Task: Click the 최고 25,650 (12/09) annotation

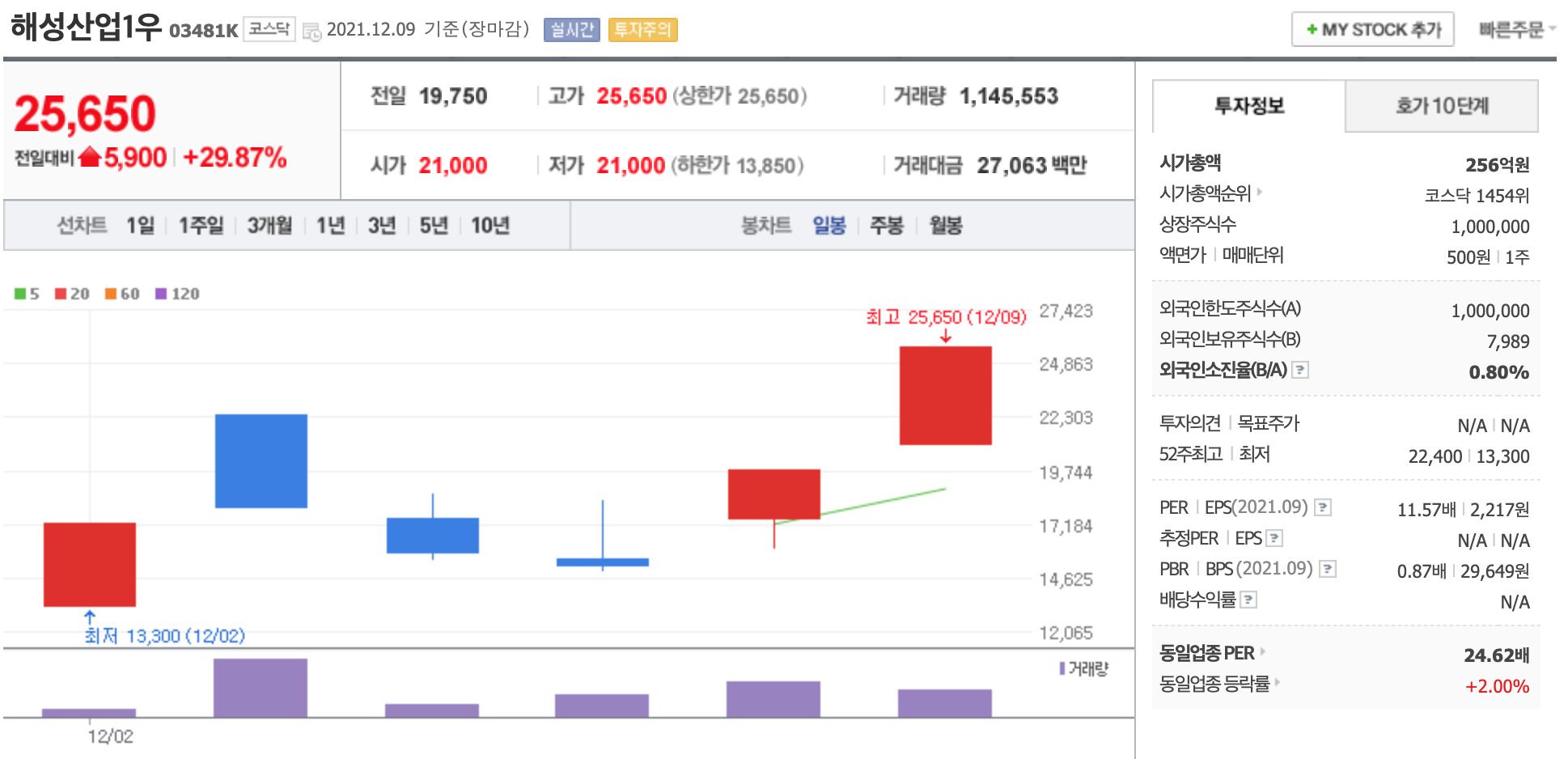Action: 946,317
